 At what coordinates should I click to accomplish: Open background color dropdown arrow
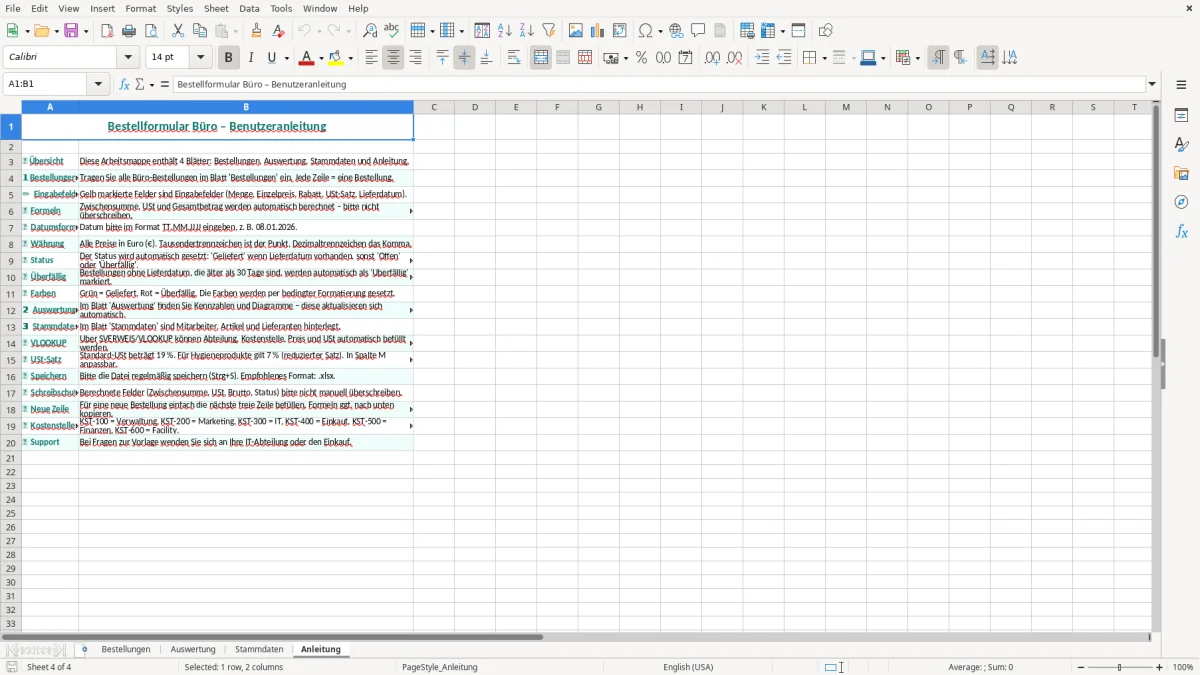coord(350,58)
